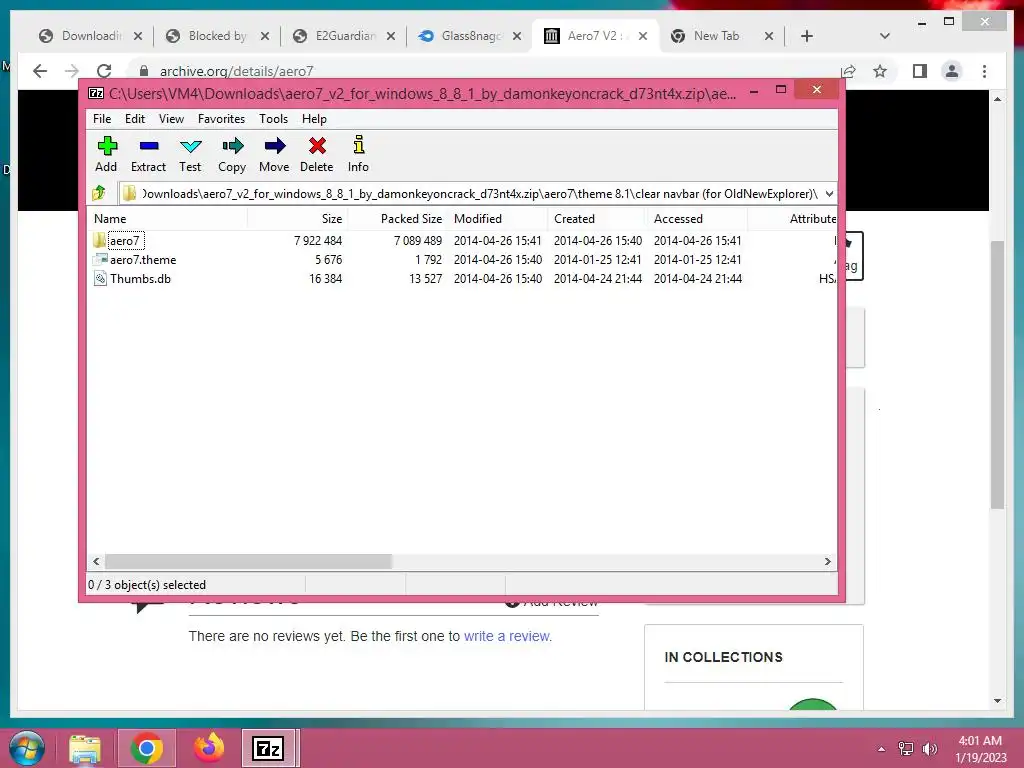Select the Move toolbar icon
This screenshot has height=768, width=1024.
click(274, 154)
